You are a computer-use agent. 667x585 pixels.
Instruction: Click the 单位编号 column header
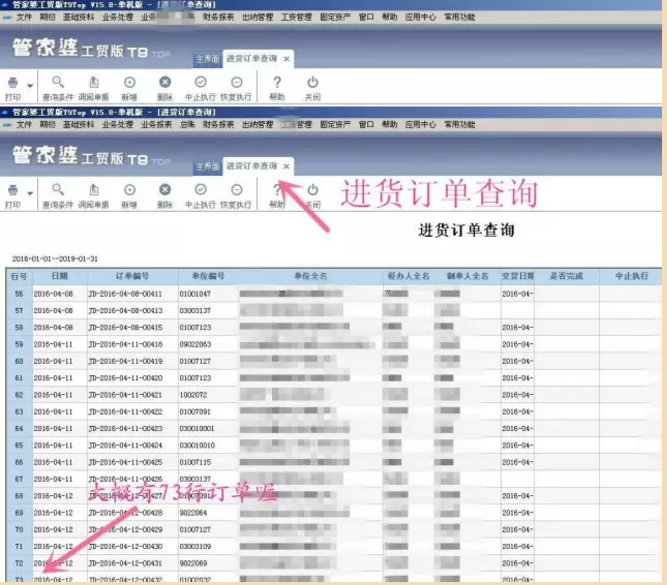tap(208, 277)
